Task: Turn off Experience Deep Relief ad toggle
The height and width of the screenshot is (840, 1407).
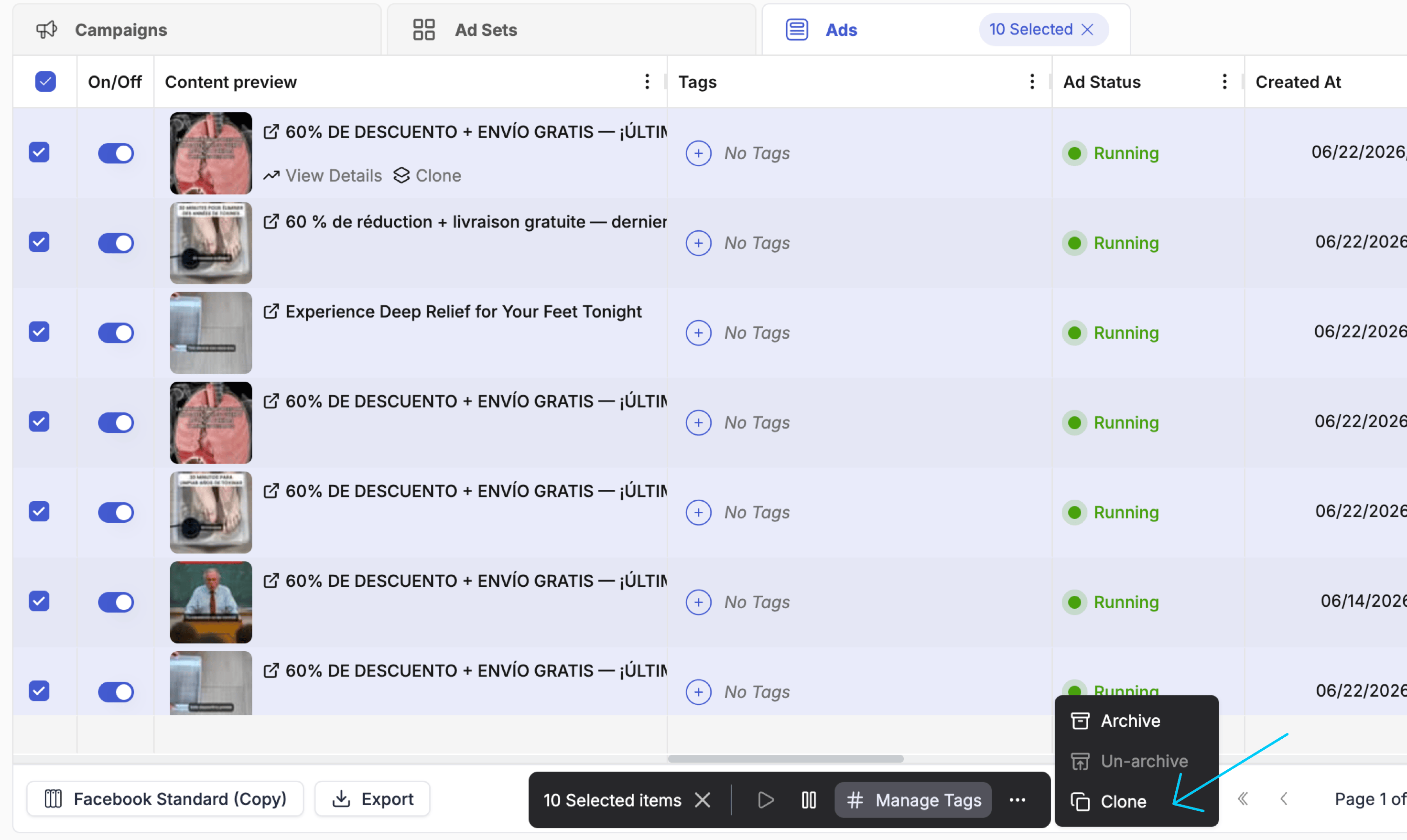Action: 116,333
